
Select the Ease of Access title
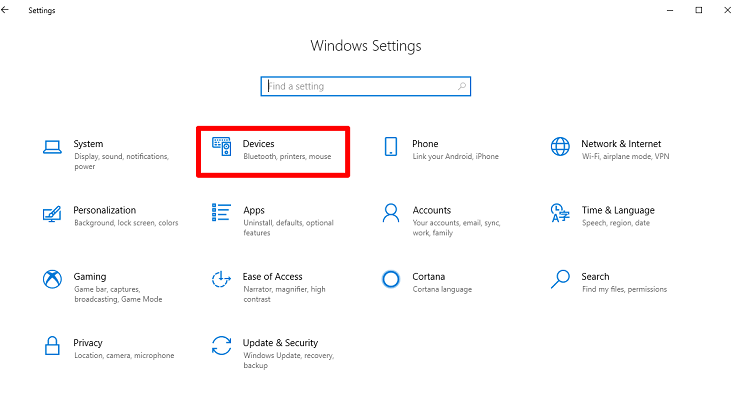(272, 277)
